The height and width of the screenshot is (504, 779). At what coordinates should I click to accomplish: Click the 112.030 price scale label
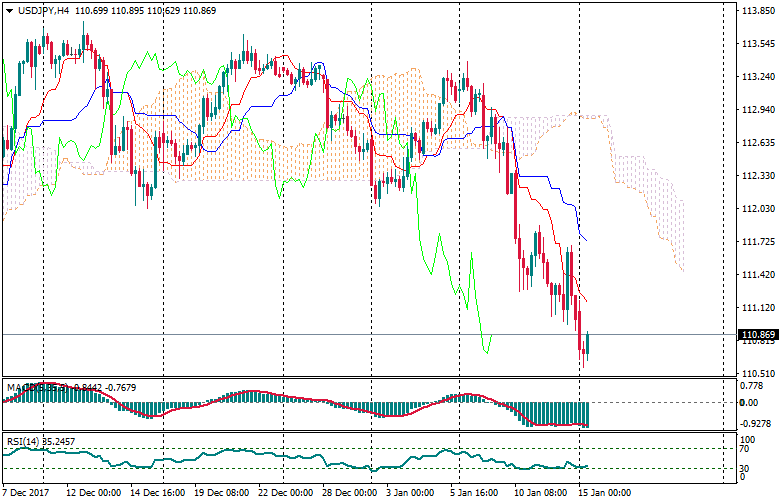click(x=757, y=209)
